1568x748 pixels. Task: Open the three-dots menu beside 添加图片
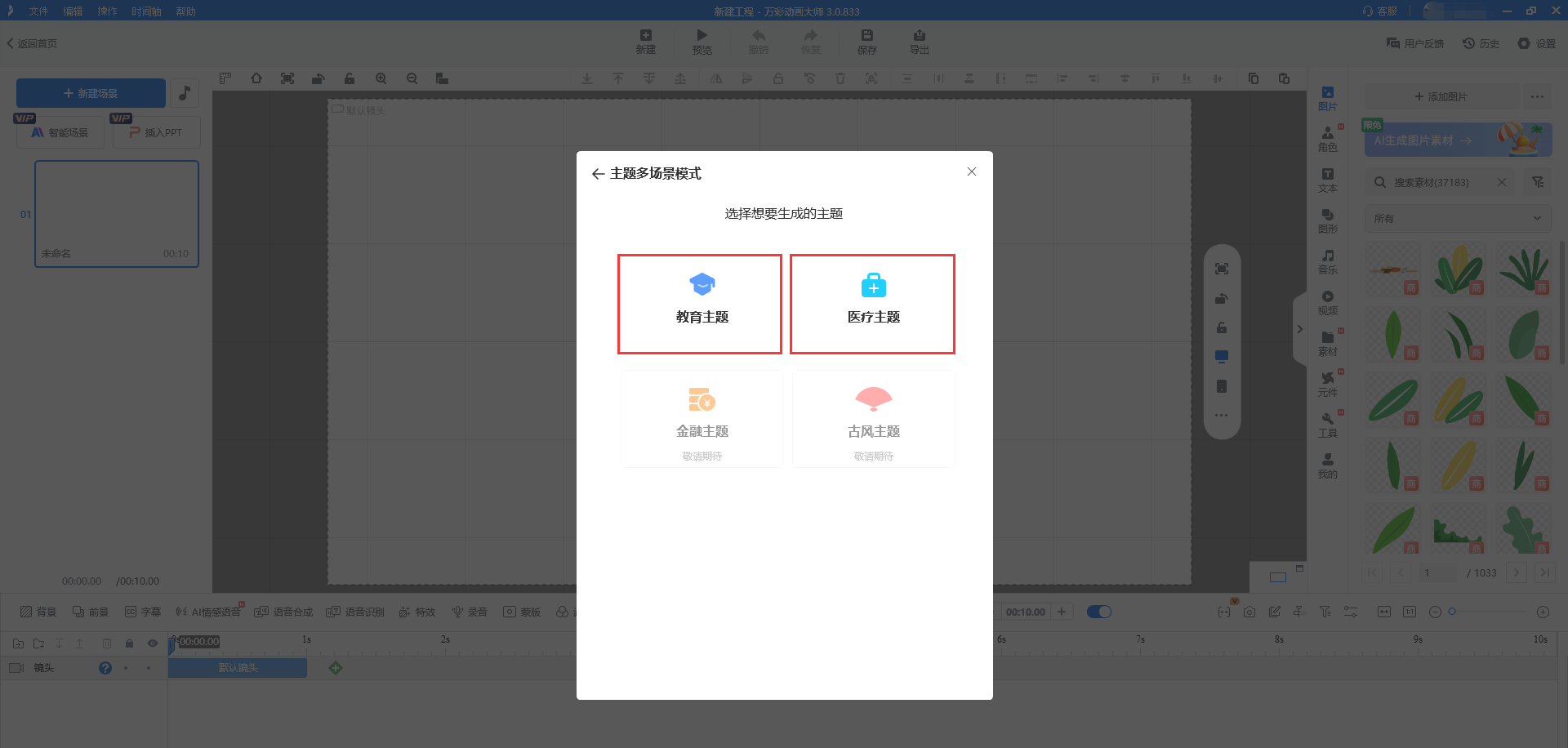pyautogui.click(x=1537, y=96)
